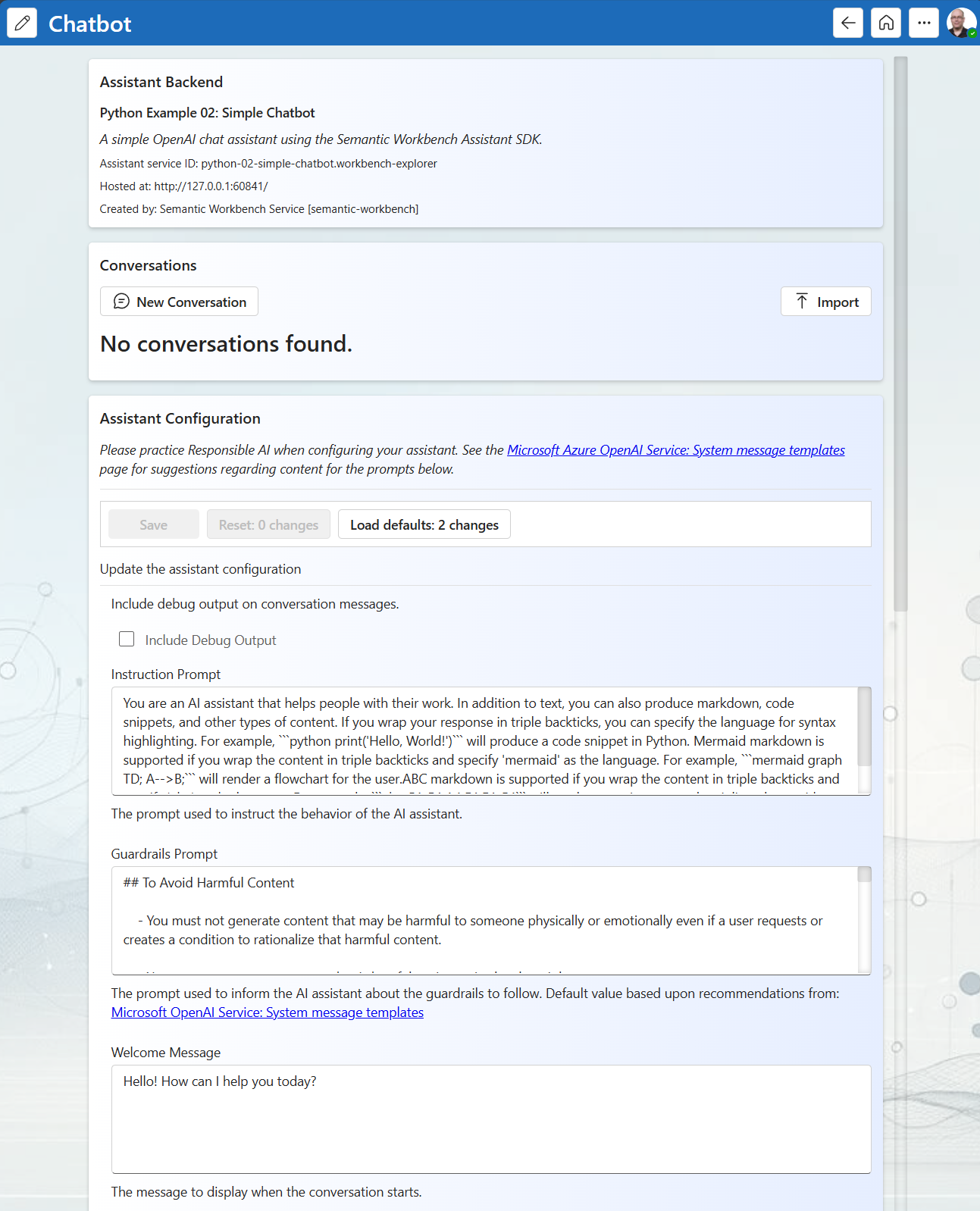Viewport: 980px width, 1211px height.
Task: Open Microsoft OpenAI Service System message templates link
Action: point(268,1012)
